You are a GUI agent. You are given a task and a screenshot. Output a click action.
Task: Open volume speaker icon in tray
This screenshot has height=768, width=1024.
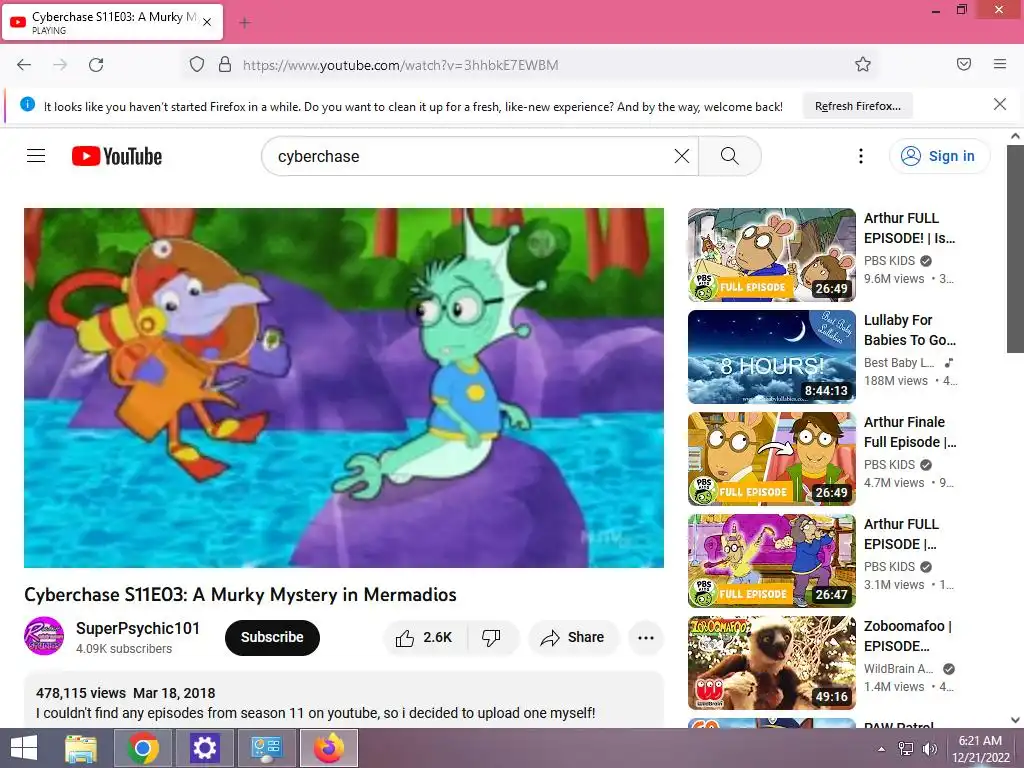[x=929, y=749]
